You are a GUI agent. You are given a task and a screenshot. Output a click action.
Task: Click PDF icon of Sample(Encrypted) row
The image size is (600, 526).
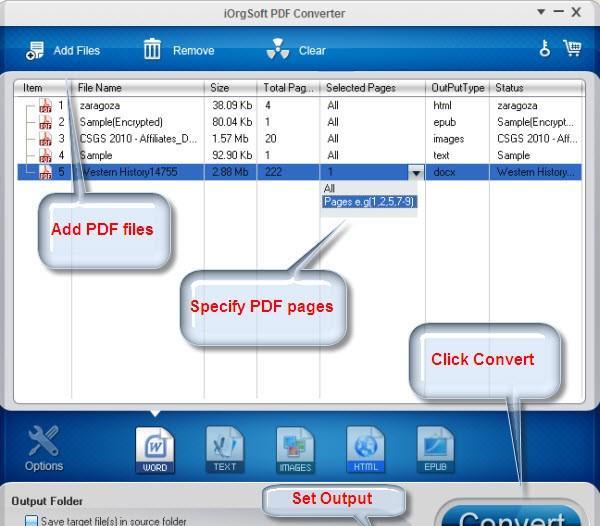46,122
